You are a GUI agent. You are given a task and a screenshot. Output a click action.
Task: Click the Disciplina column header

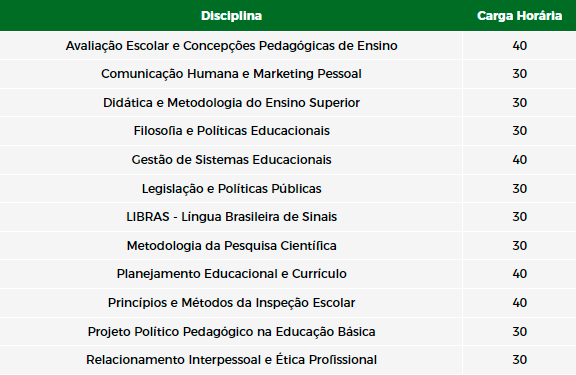click(231, 16)
